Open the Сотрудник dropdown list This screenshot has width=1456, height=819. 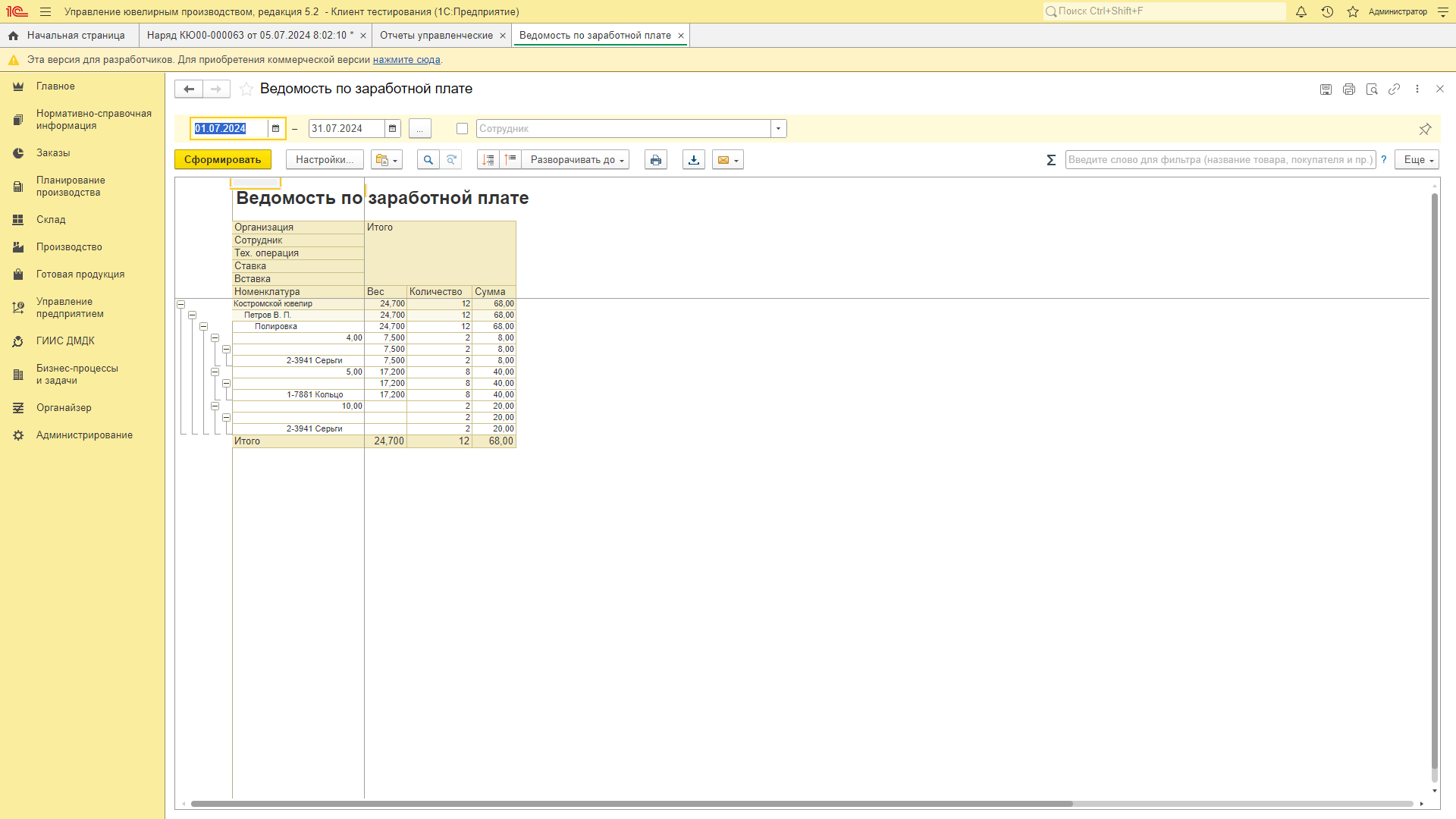tap(779, 129)
